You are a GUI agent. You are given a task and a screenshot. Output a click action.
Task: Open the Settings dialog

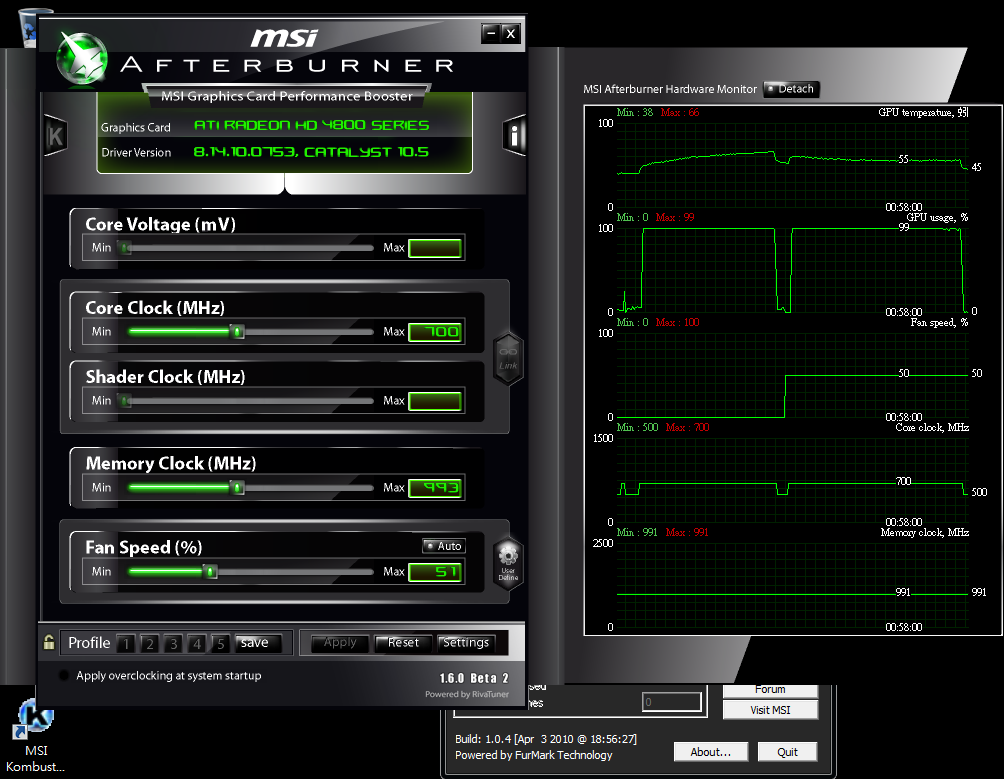tap(466, 643)
